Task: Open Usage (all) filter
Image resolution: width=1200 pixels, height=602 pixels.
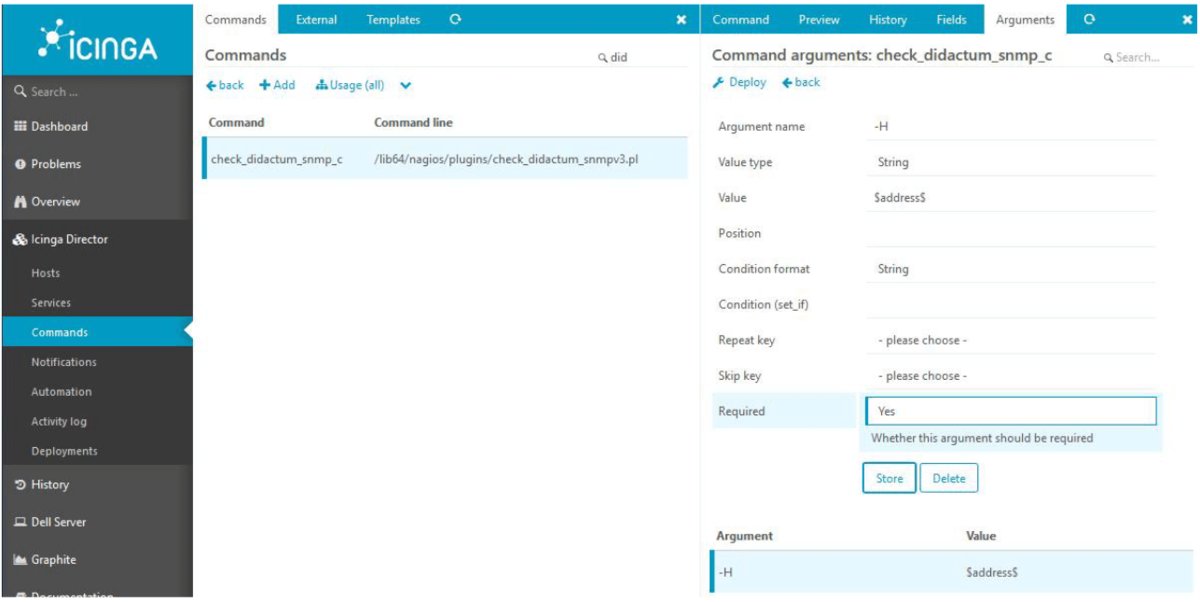Action: (x=350, y=86)
